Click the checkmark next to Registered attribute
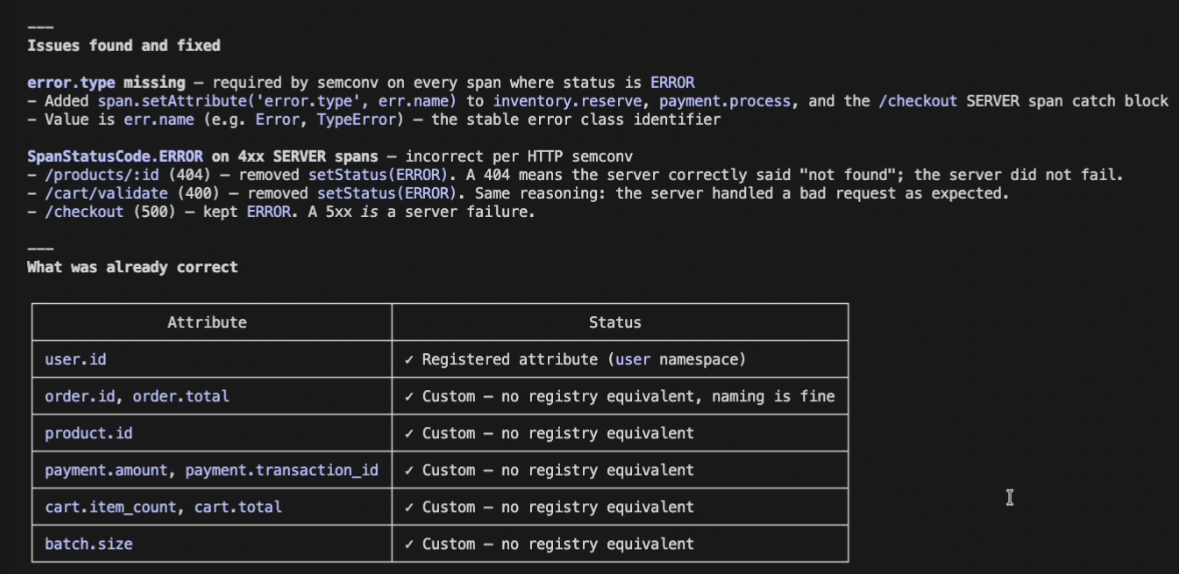 tap(409, 360)
